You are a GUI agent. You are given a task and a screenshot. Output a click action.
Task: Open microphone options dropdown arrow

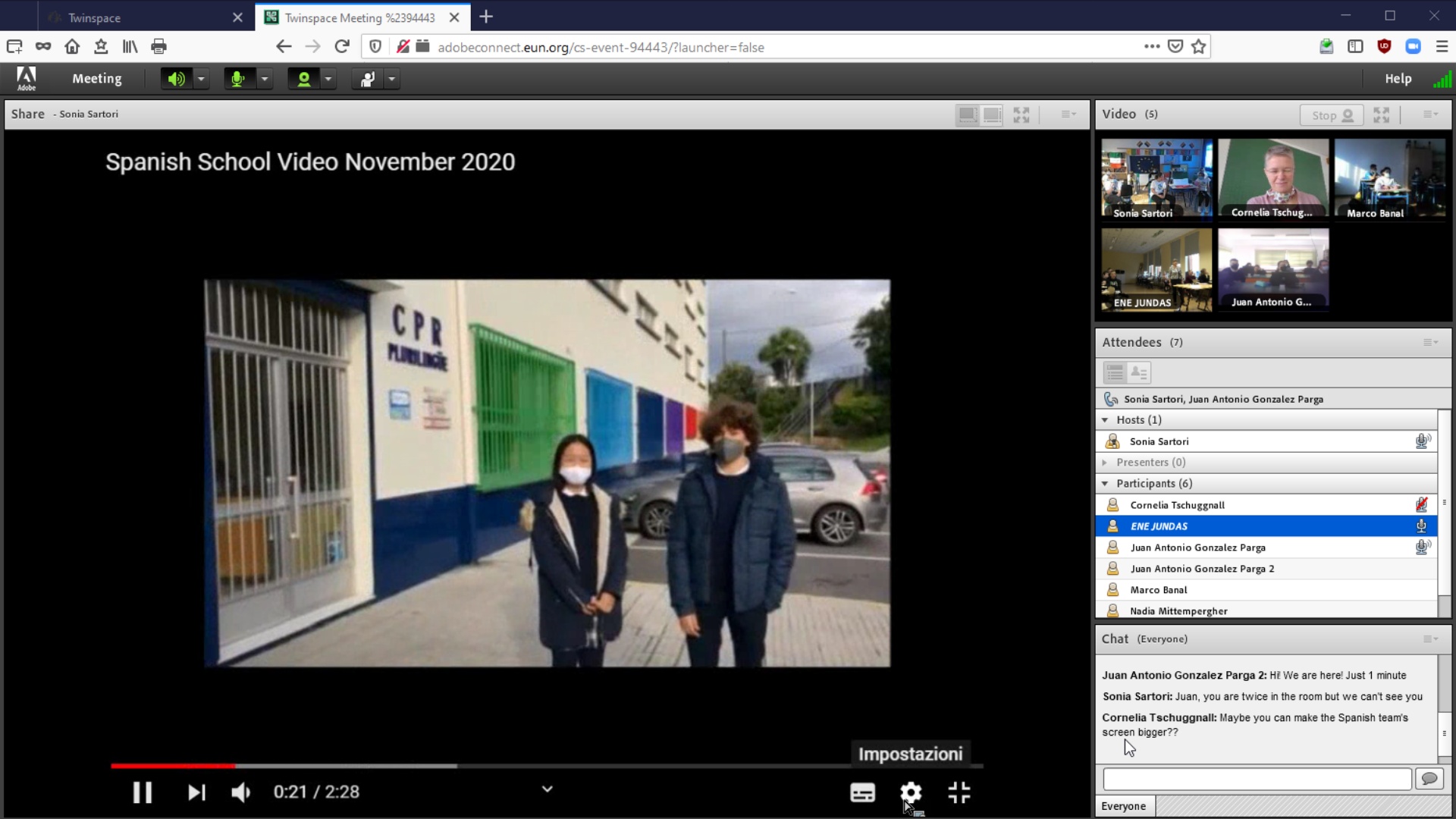coord(265,79)
